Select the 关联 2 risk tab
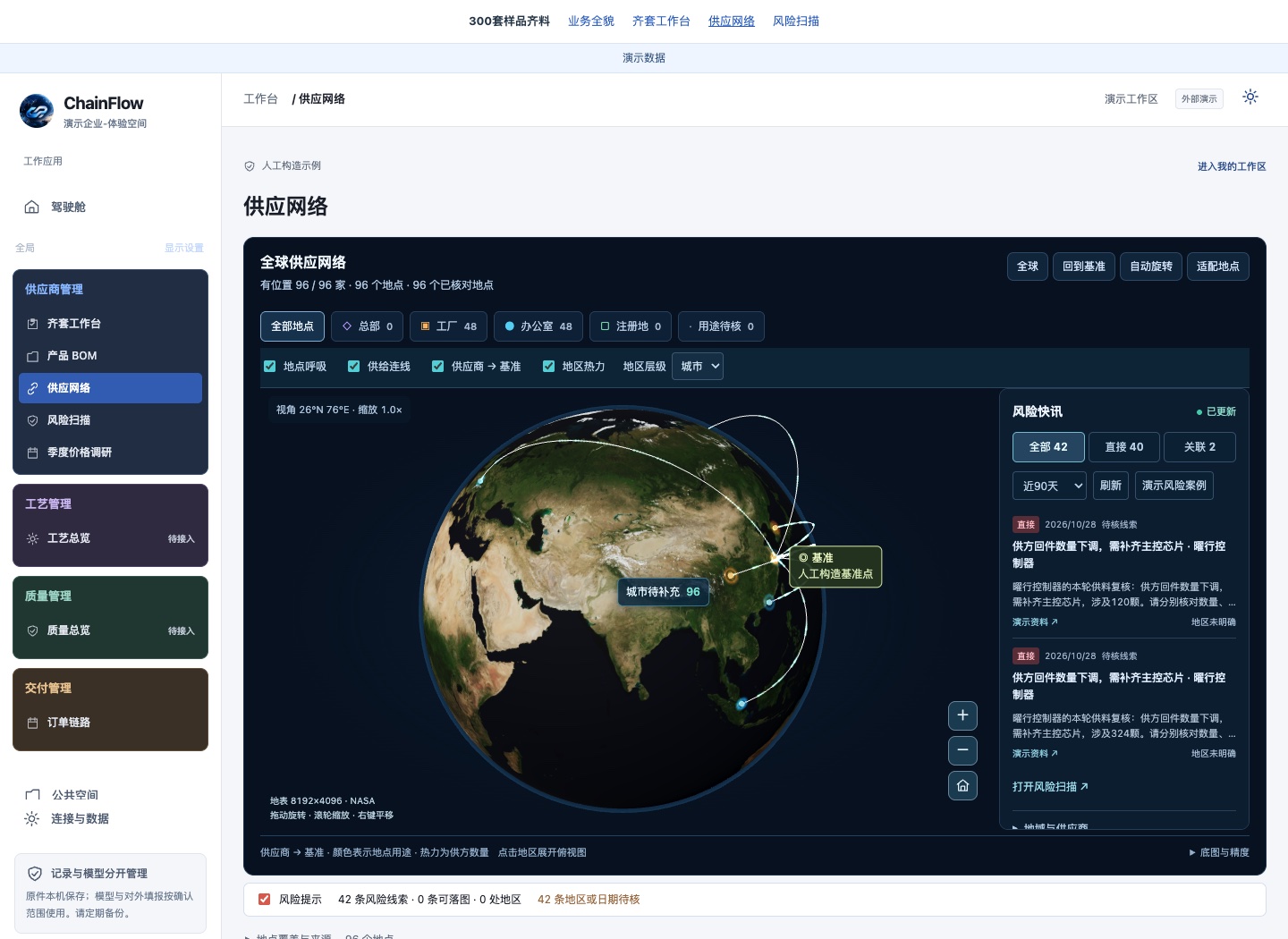 pos(1199,447)
